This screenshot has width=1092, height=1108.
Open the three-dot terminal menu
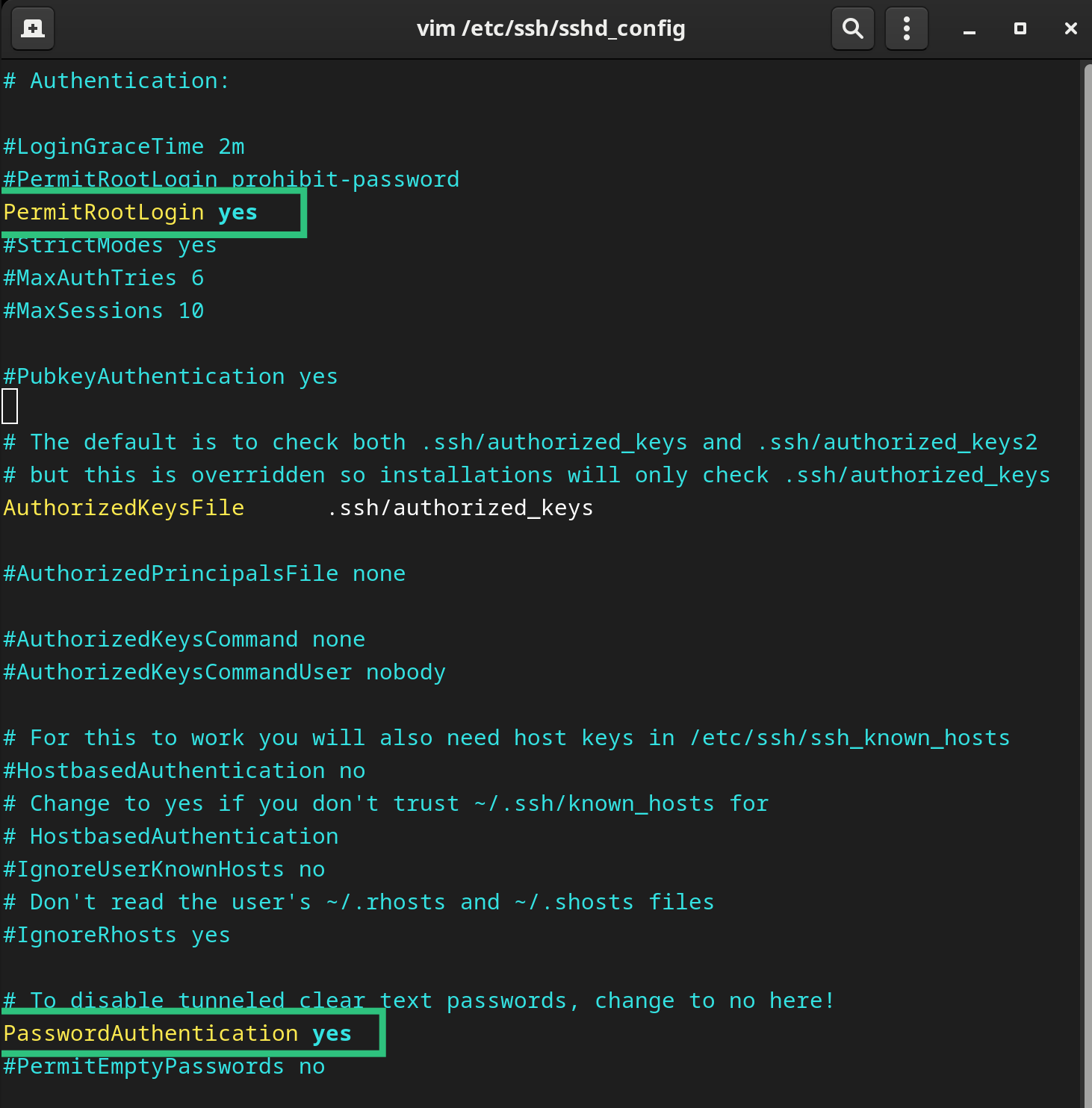coord(906,28)
